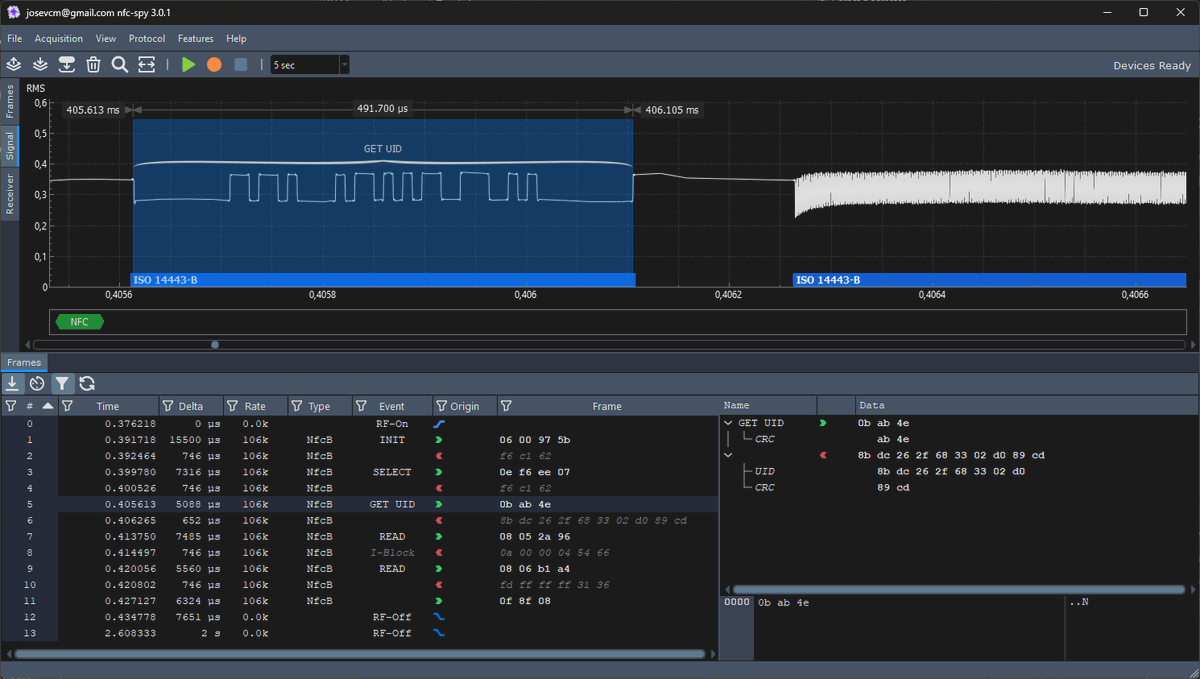Select frame row 7 READ at 0.413750
1200x679 pixels.
360,536
